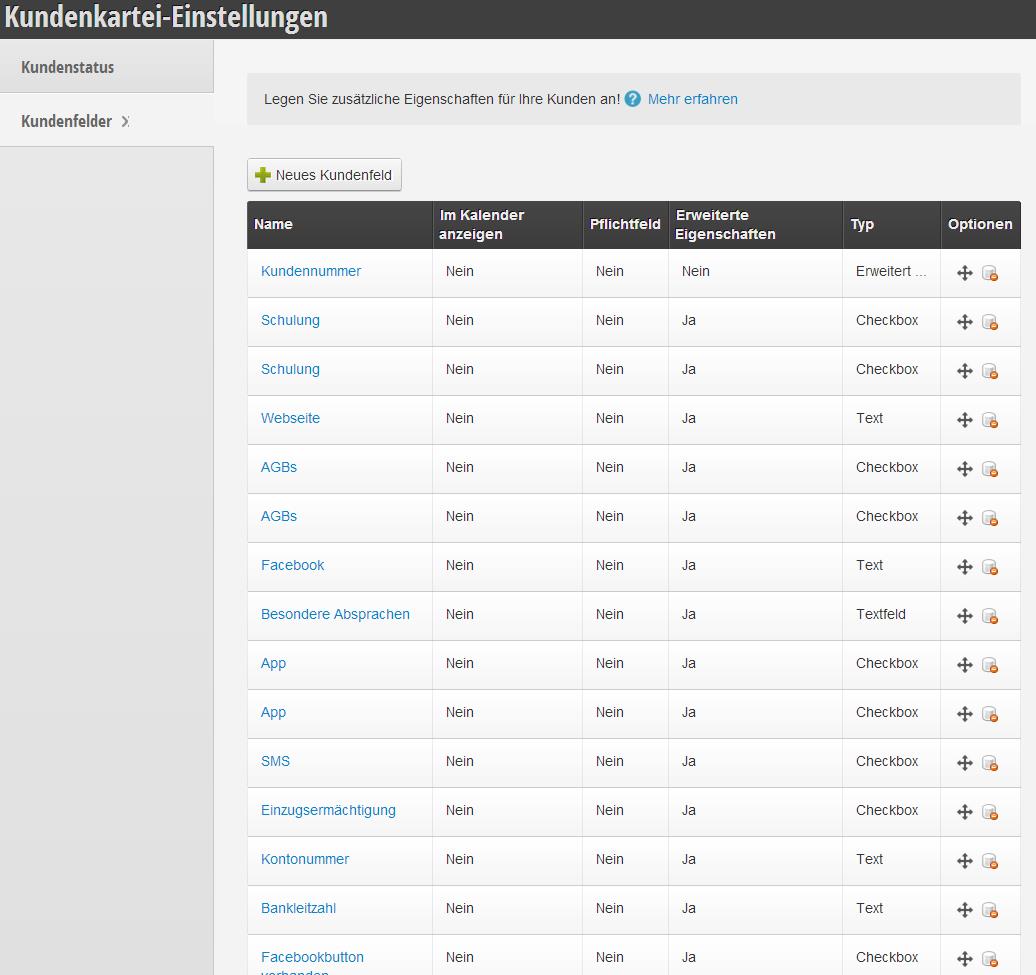
Task: Click move icon in SMS row
Action: pos(965,763)
